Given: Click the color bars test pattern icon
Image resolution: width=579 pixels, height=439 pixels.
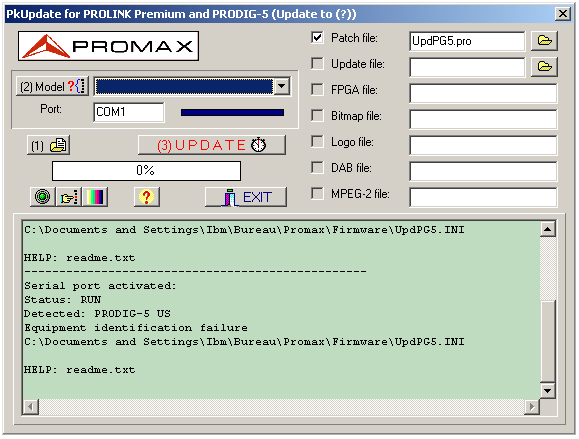Looking at the screenshot, I should click(95, 197).
